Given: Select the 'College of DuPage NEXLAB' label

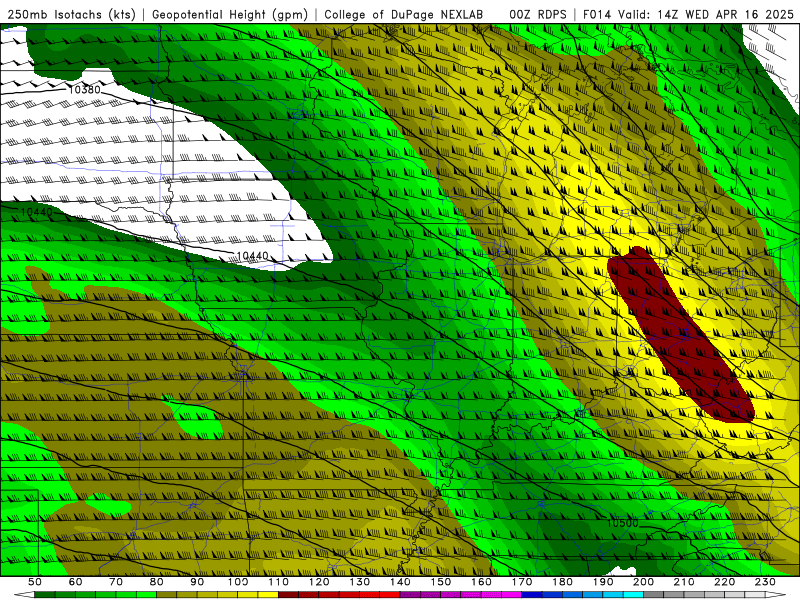Looking at the screenshot, I should coord(404,14).
